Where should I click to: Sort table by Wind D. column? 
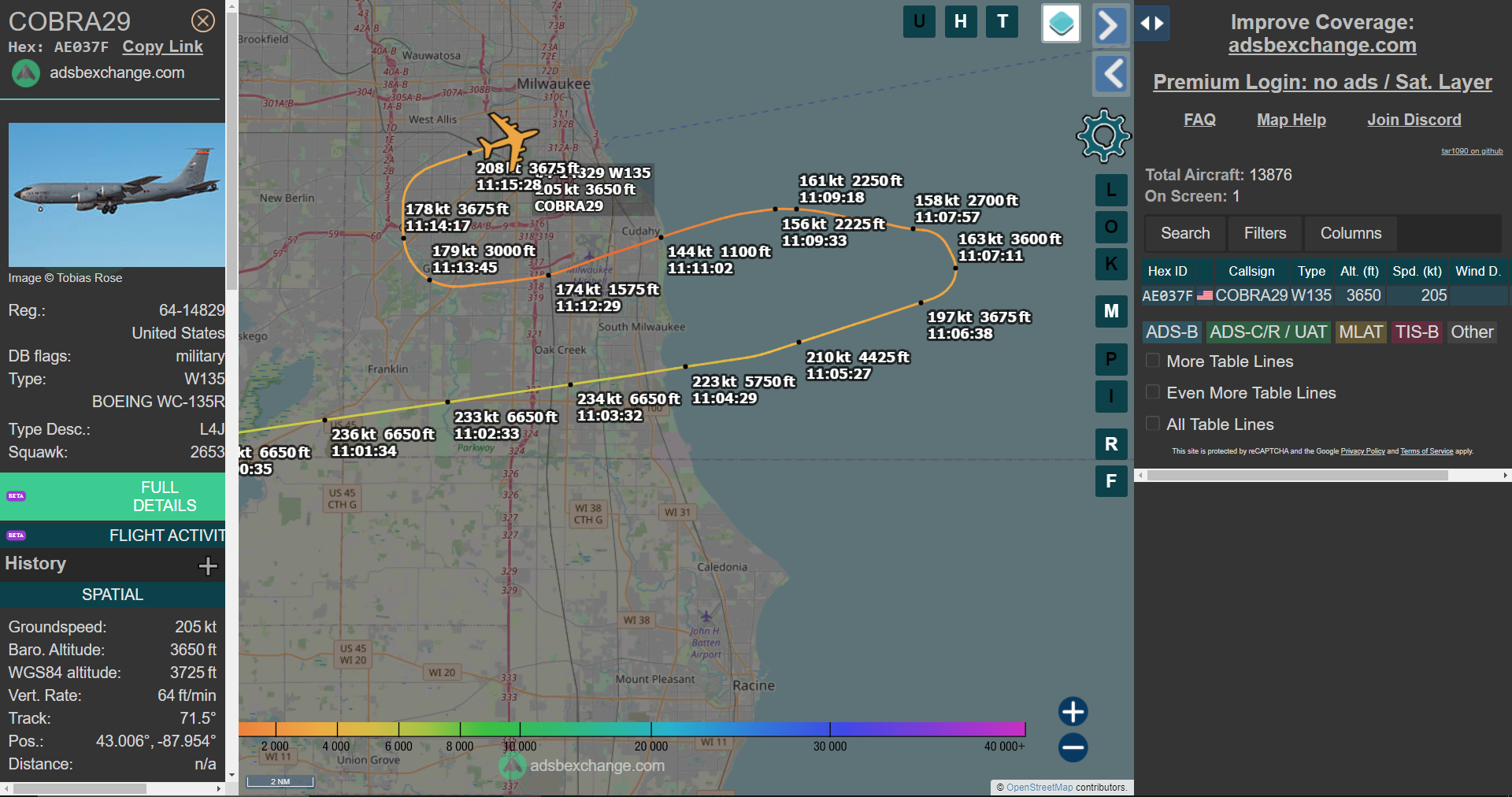click(x=1477, y=271)
